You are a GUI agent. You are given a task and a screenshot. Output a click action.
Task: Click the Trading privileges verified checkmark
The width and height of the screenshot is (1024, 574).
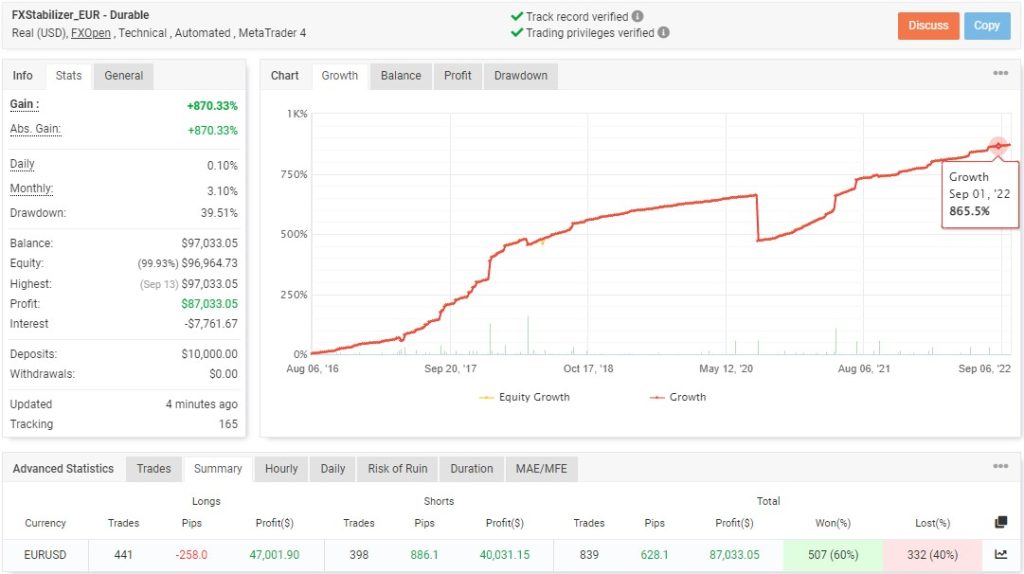coord(517,33)
